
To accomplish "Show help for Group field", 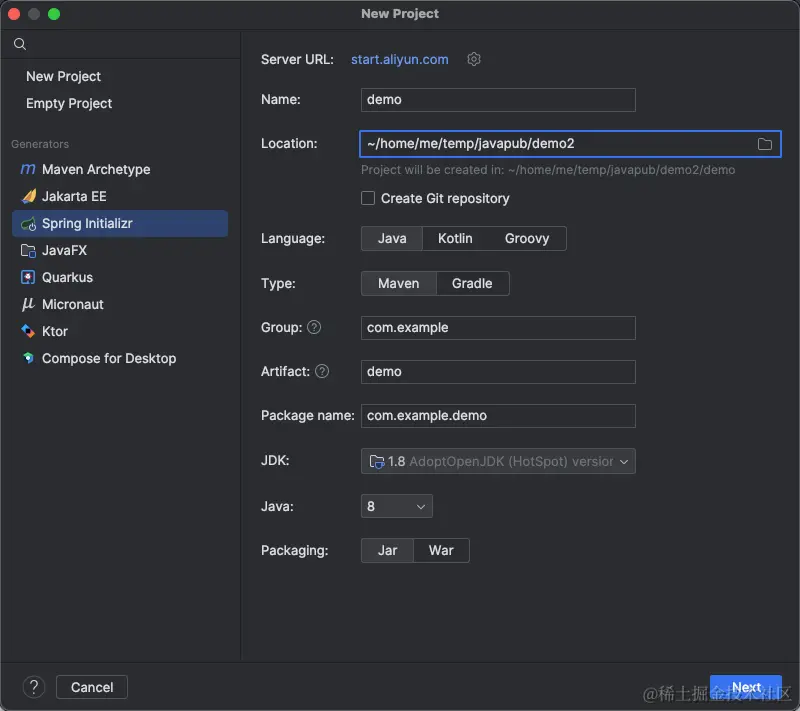I will [x=314, y=327].
